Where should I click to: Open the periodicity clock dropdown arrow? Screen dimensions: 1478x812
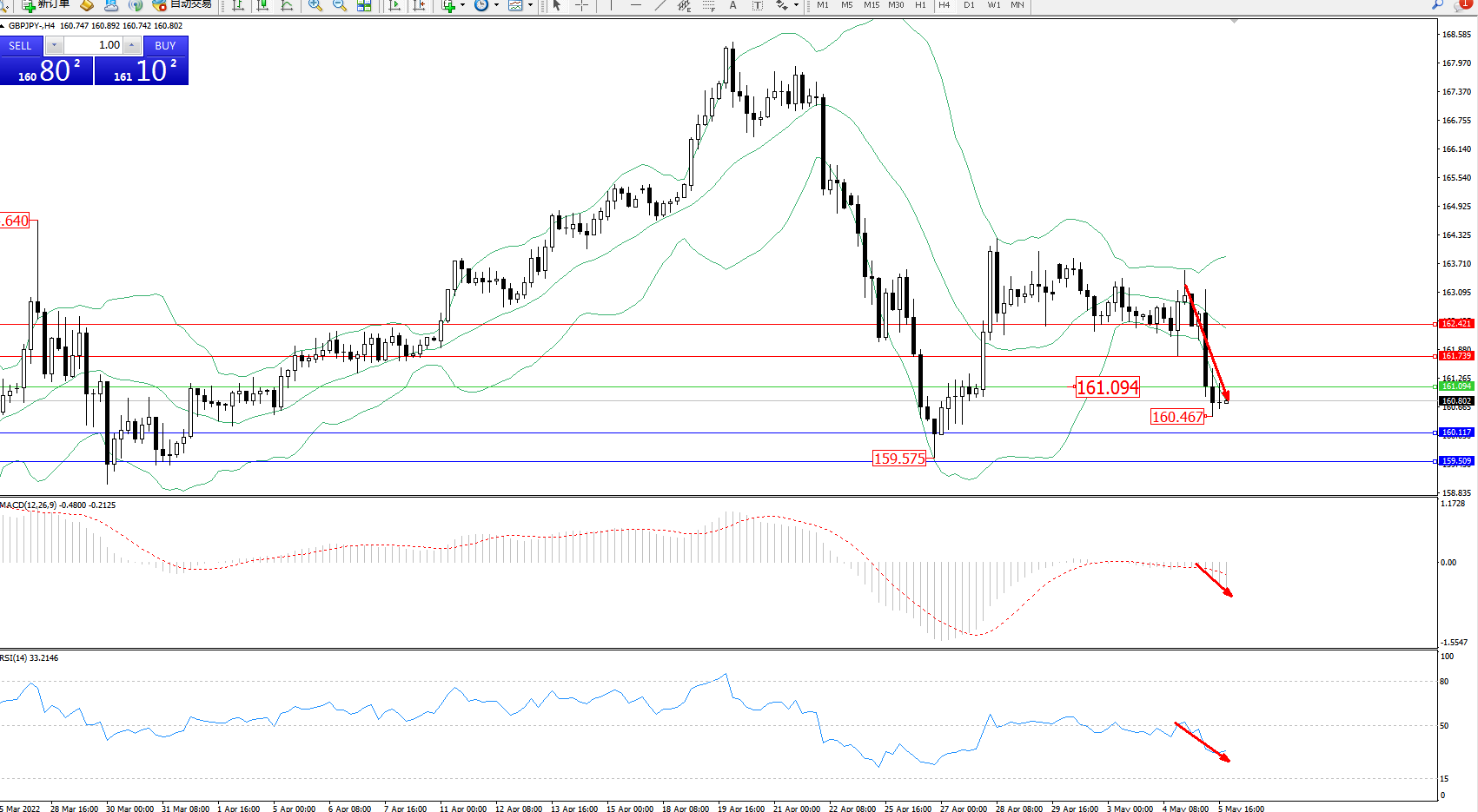496,5
